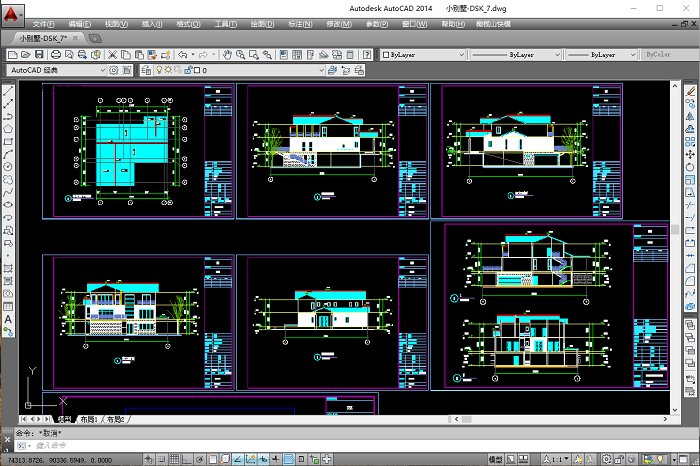This screenshot has width=700, height=466.
Task: Toggle Ortho mode in status bar
Action: pyautogui.click(x=187, y=459)
